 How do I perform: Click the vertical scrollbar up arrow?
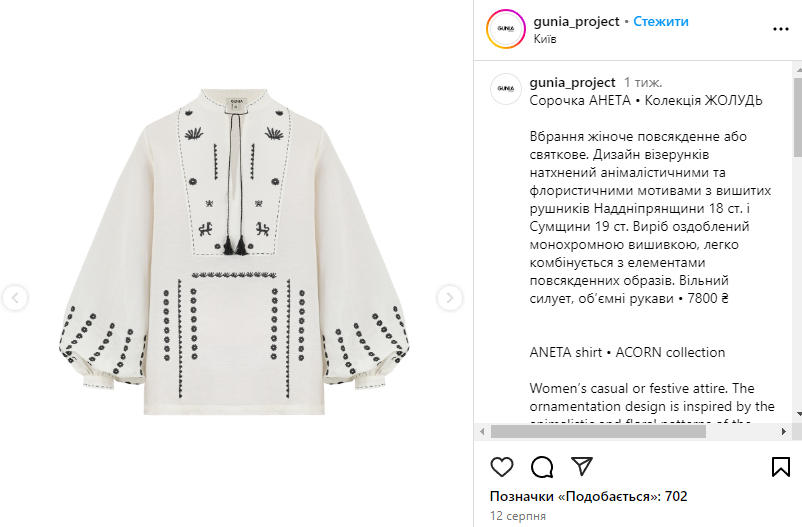pos(798,69)
